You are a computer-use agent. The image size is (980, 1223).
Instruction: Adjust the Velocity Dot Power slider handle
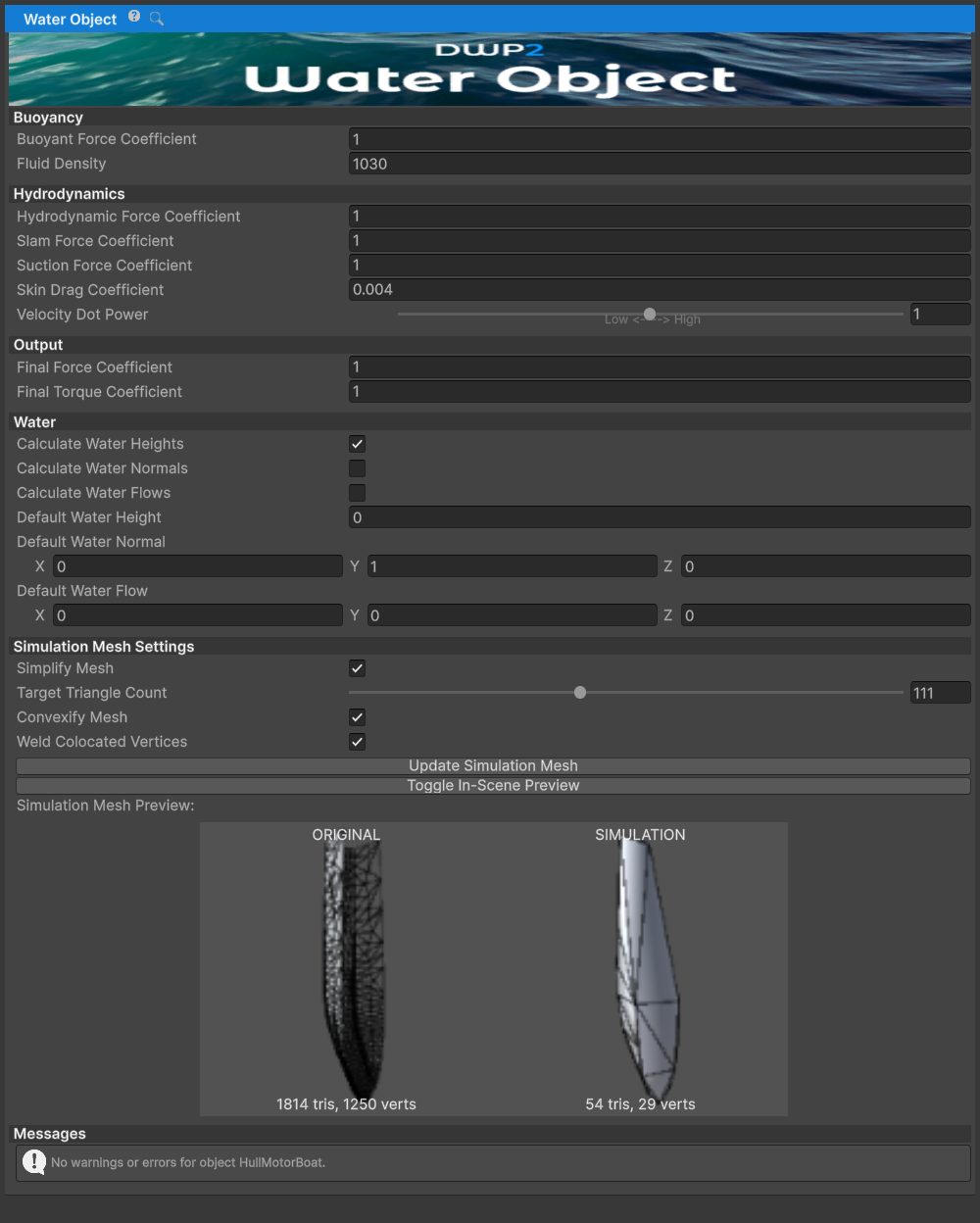tap(650, 315)
